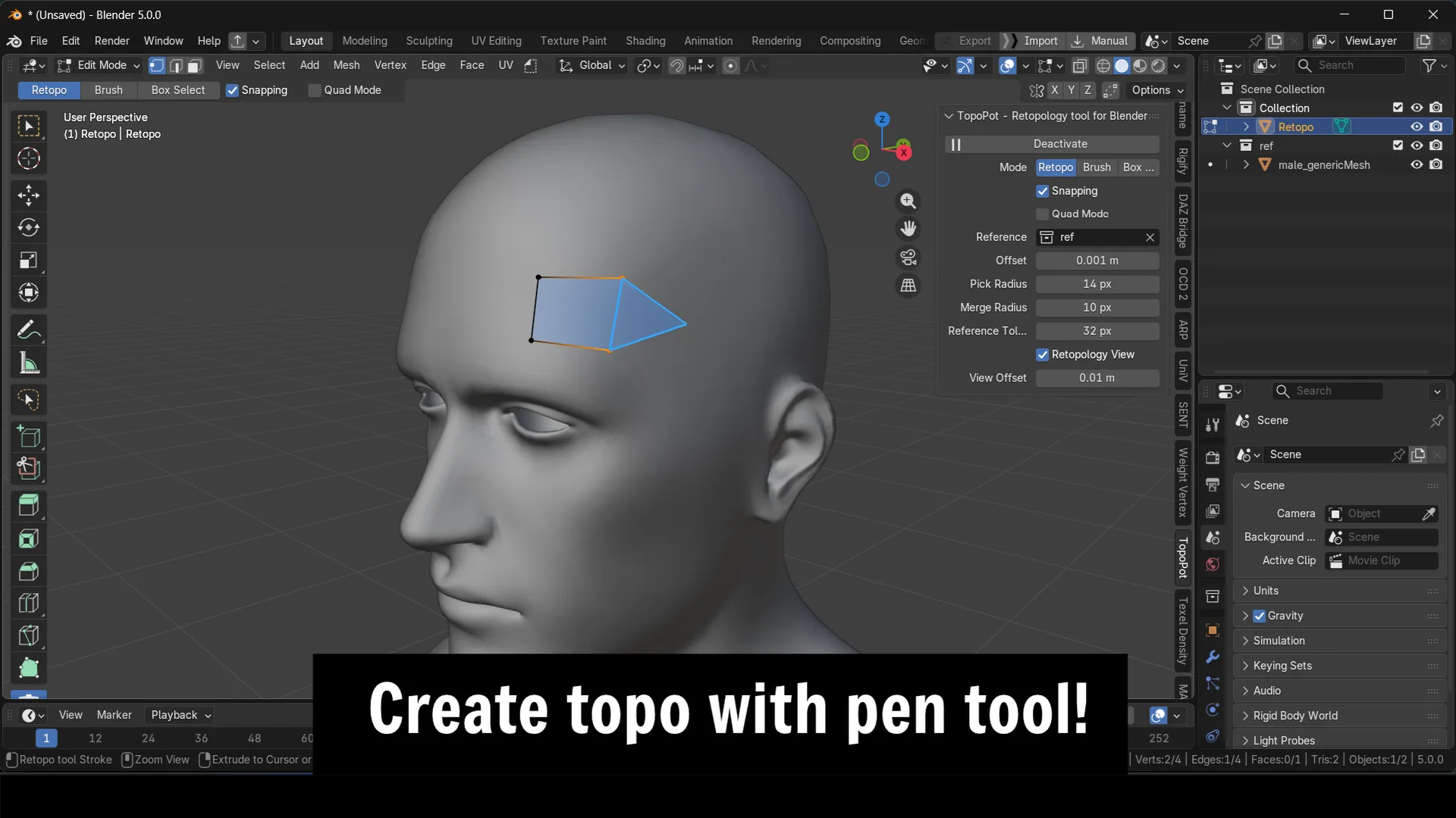Select Brush mode in TopoPot panel
This screenshot has width=1456, height=818.
1097,168
